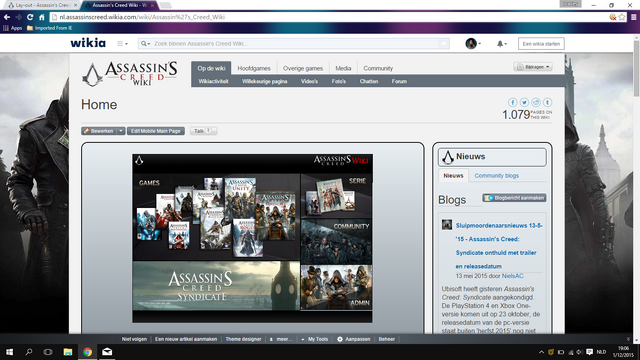This screenshot has width=640, height=360.
Task: Open the Chrome menu hamburger icon
Action: pos(633,17)
